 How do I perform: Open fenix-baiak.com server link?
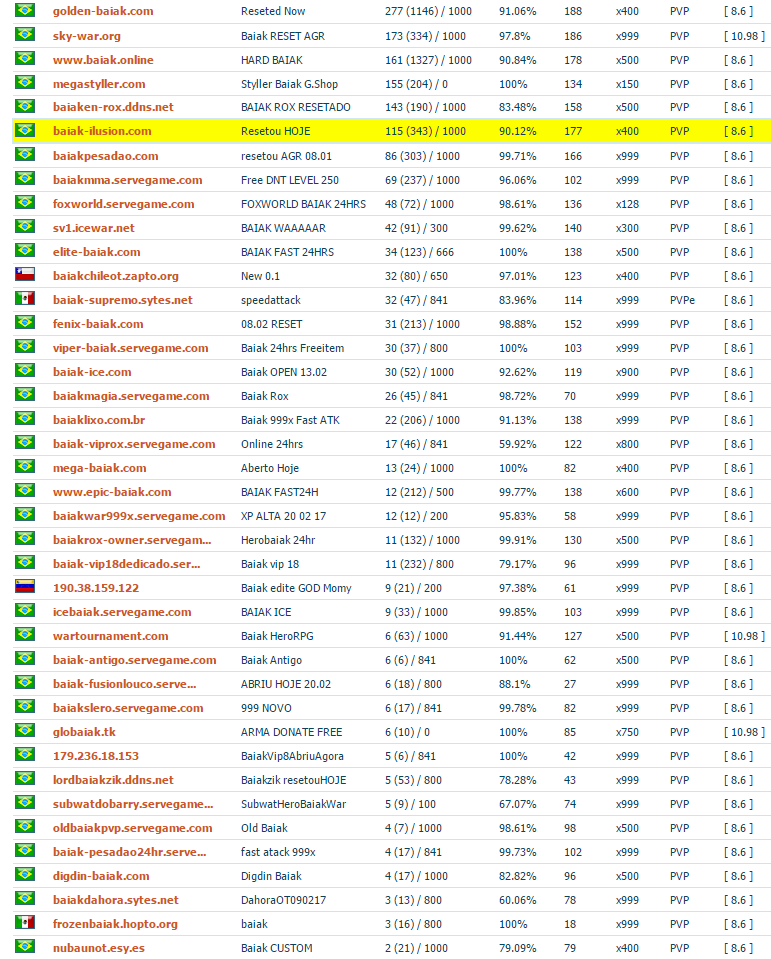(98, 324)
